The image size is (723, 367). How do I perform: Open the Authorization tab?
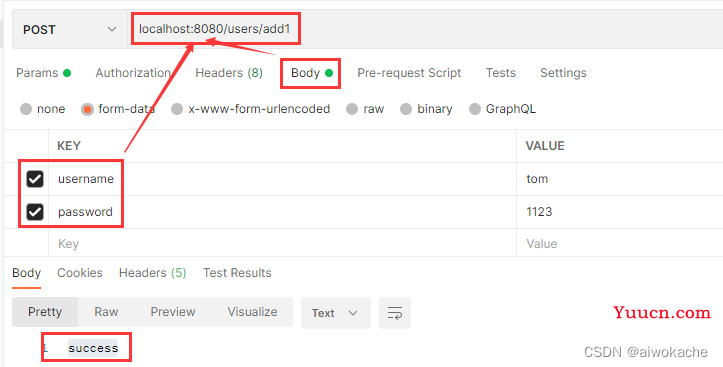pos(133,73)
